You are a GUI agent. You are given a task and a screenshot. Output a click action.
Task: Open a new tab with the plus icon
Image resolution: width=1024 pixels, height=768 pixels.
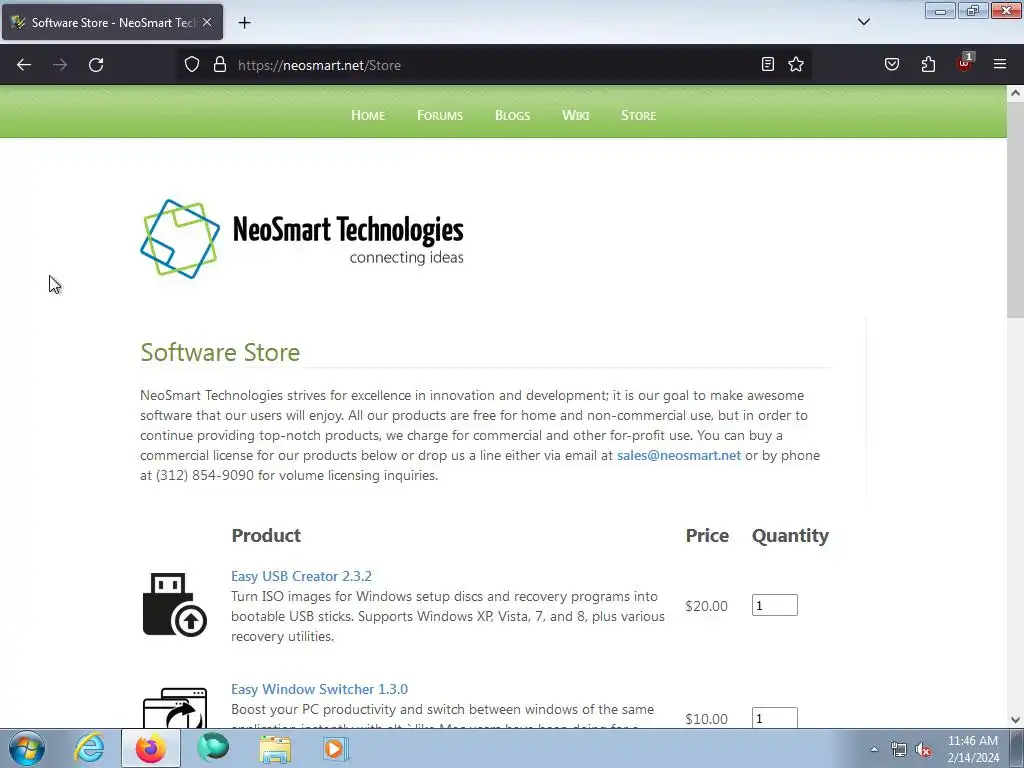[x=244, y=23]
